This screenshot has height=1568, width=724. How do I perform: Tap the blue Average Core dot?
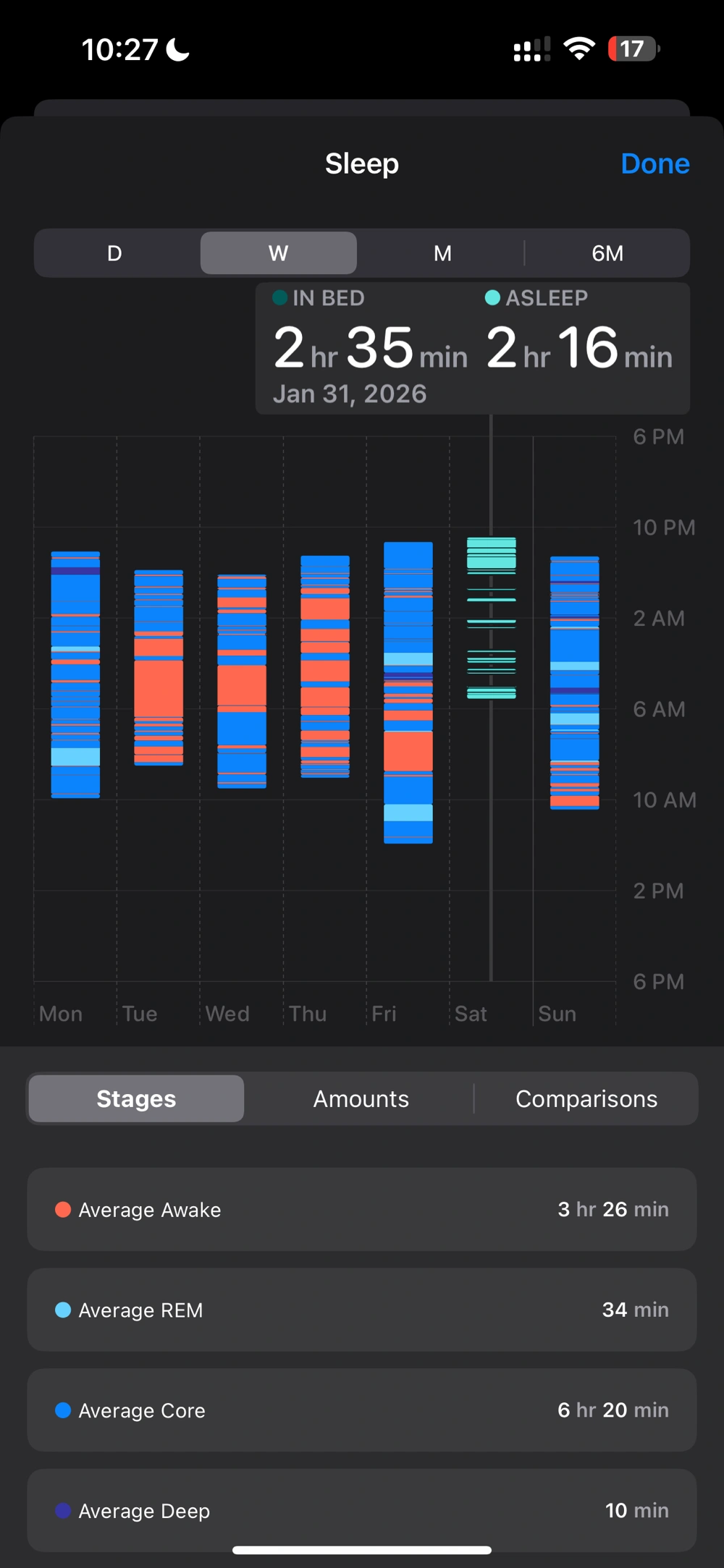point(63,1410)
